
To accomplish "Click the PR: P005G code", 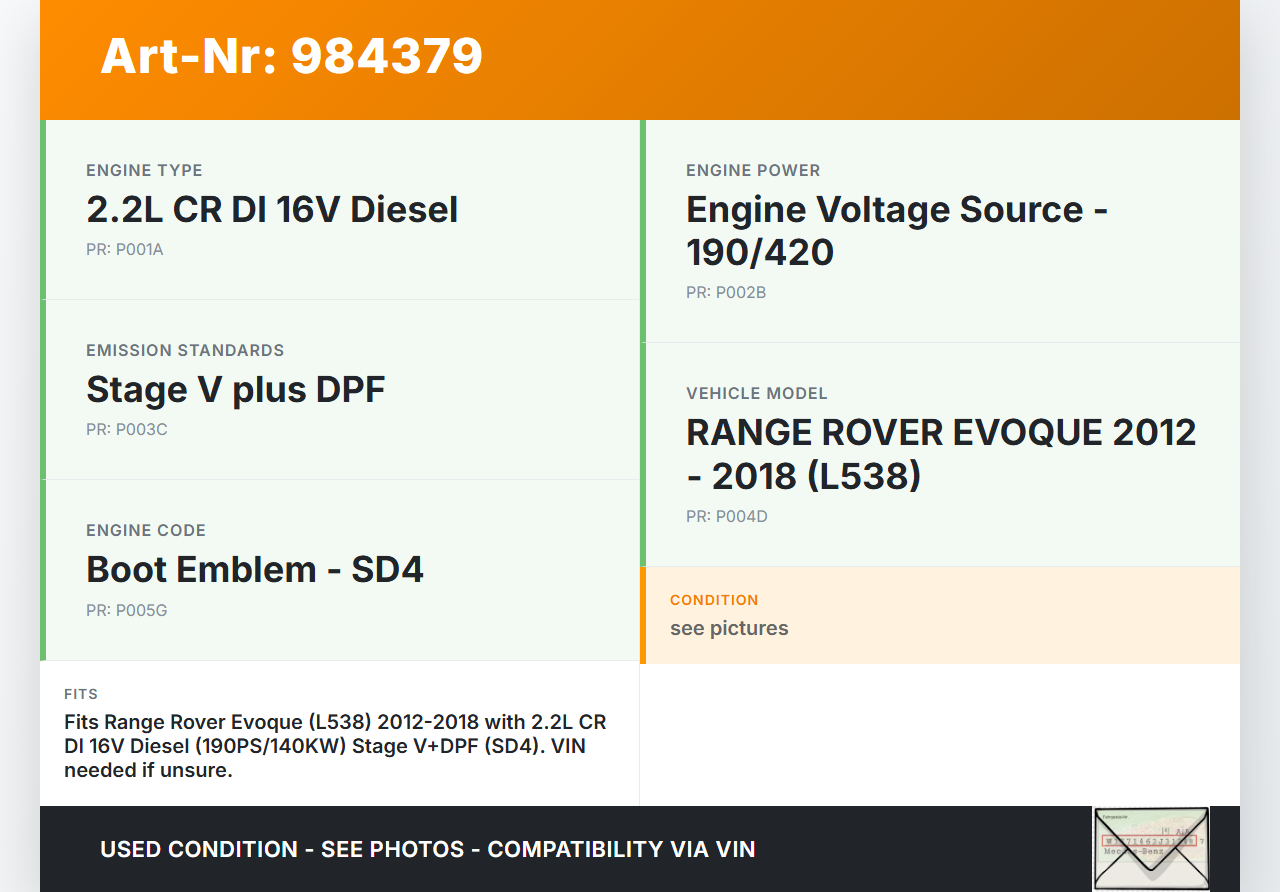I will coord(126,610).
